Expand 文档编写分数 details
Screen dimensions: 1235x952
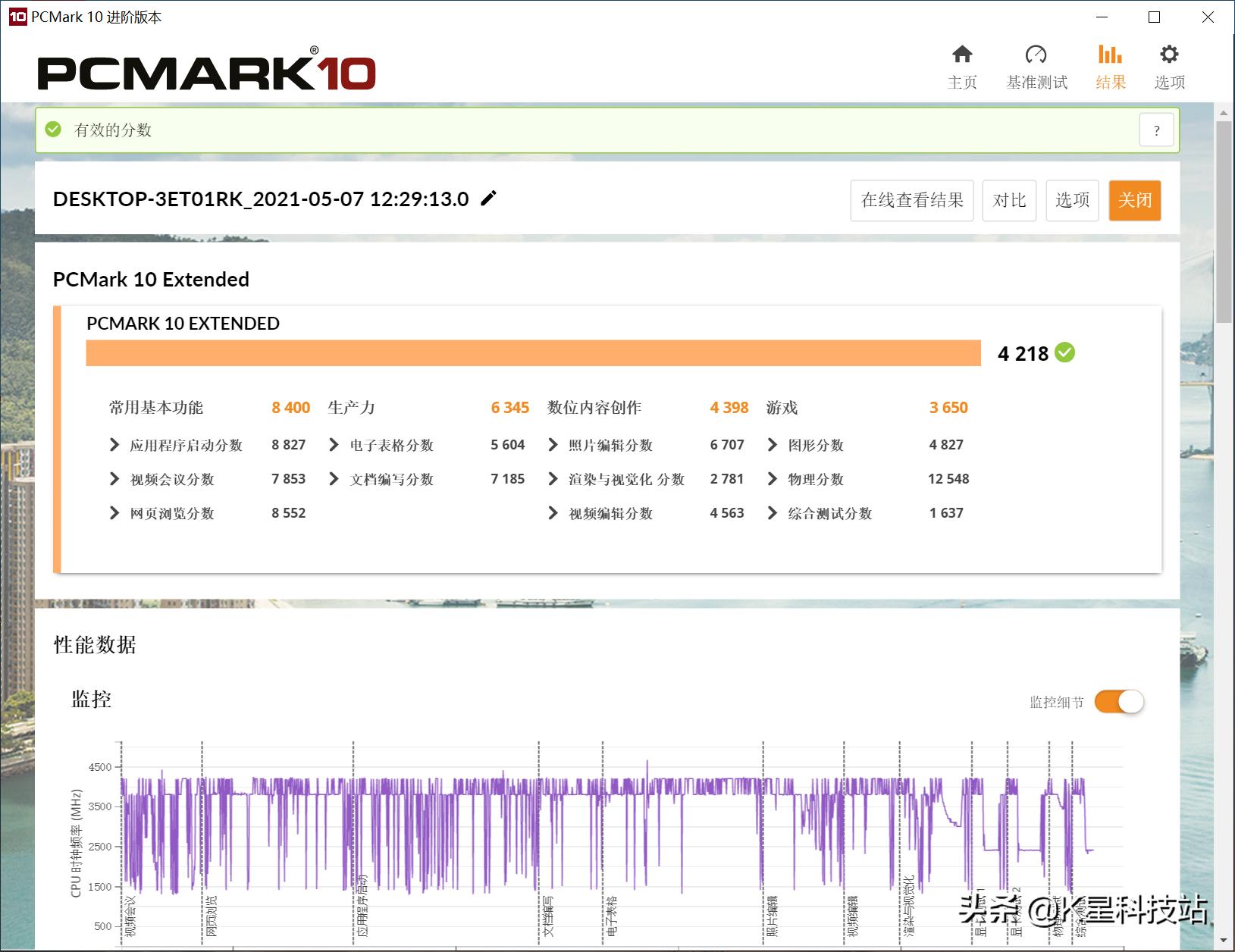pyautogui.click(x=334, y=479)
